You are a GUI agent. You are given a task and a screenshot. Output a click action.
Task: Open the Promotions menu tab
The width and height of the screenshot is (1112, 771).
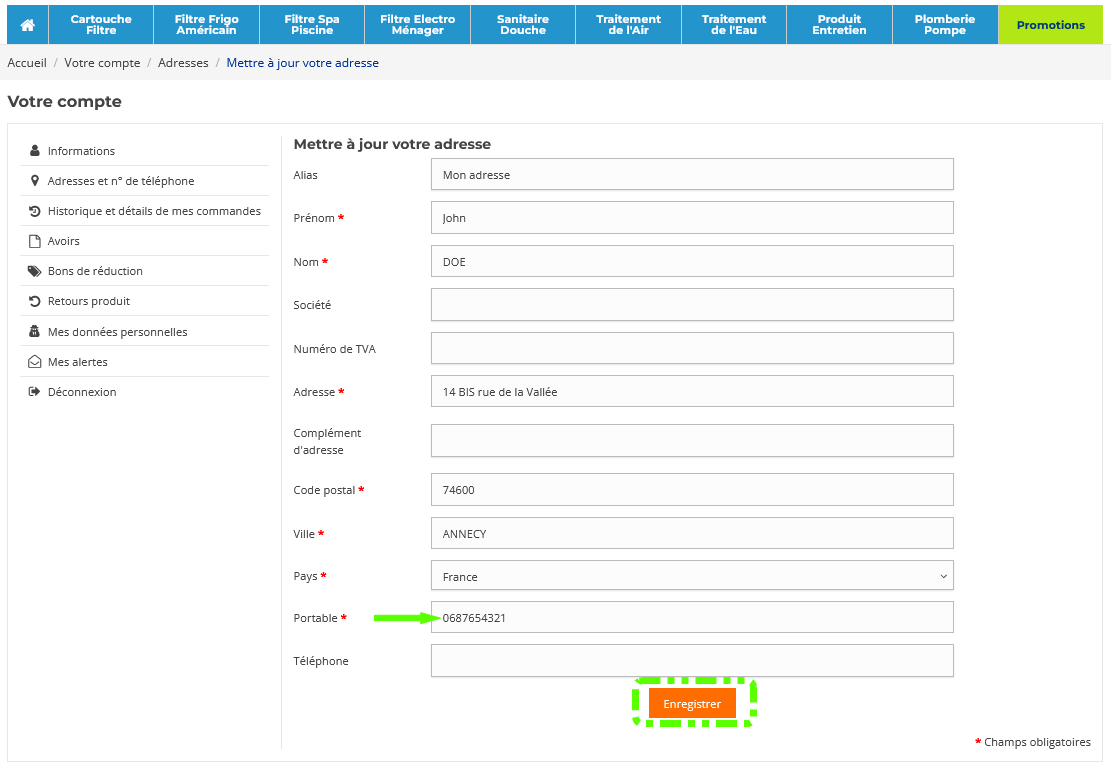(x=1050, y=25)
